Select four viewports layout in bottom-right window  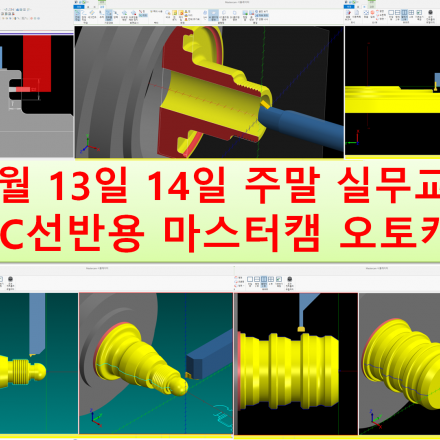(271, 279)
